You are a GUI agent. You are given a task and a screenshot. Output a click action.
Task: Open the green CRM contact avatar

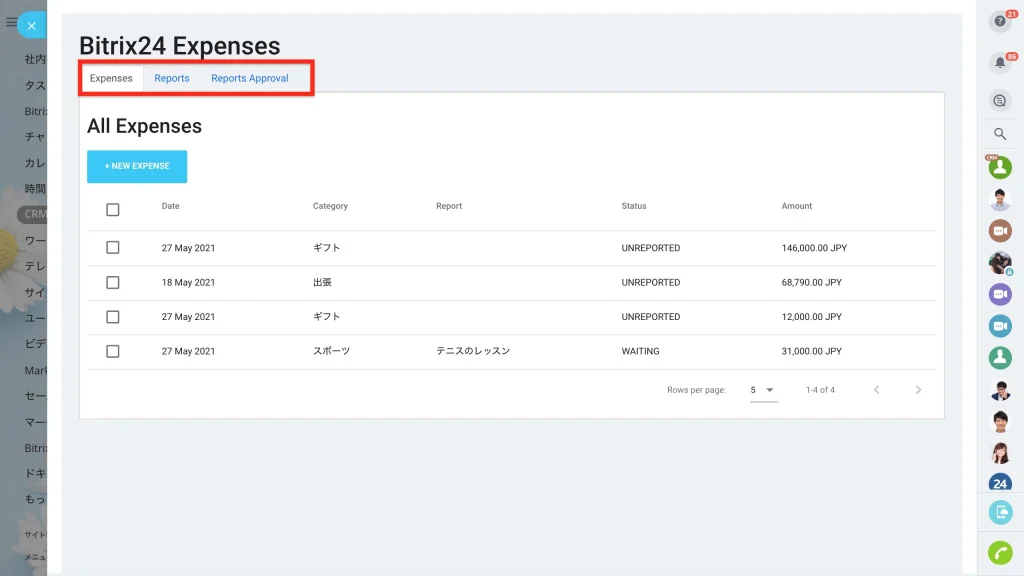coord(1000,167)
